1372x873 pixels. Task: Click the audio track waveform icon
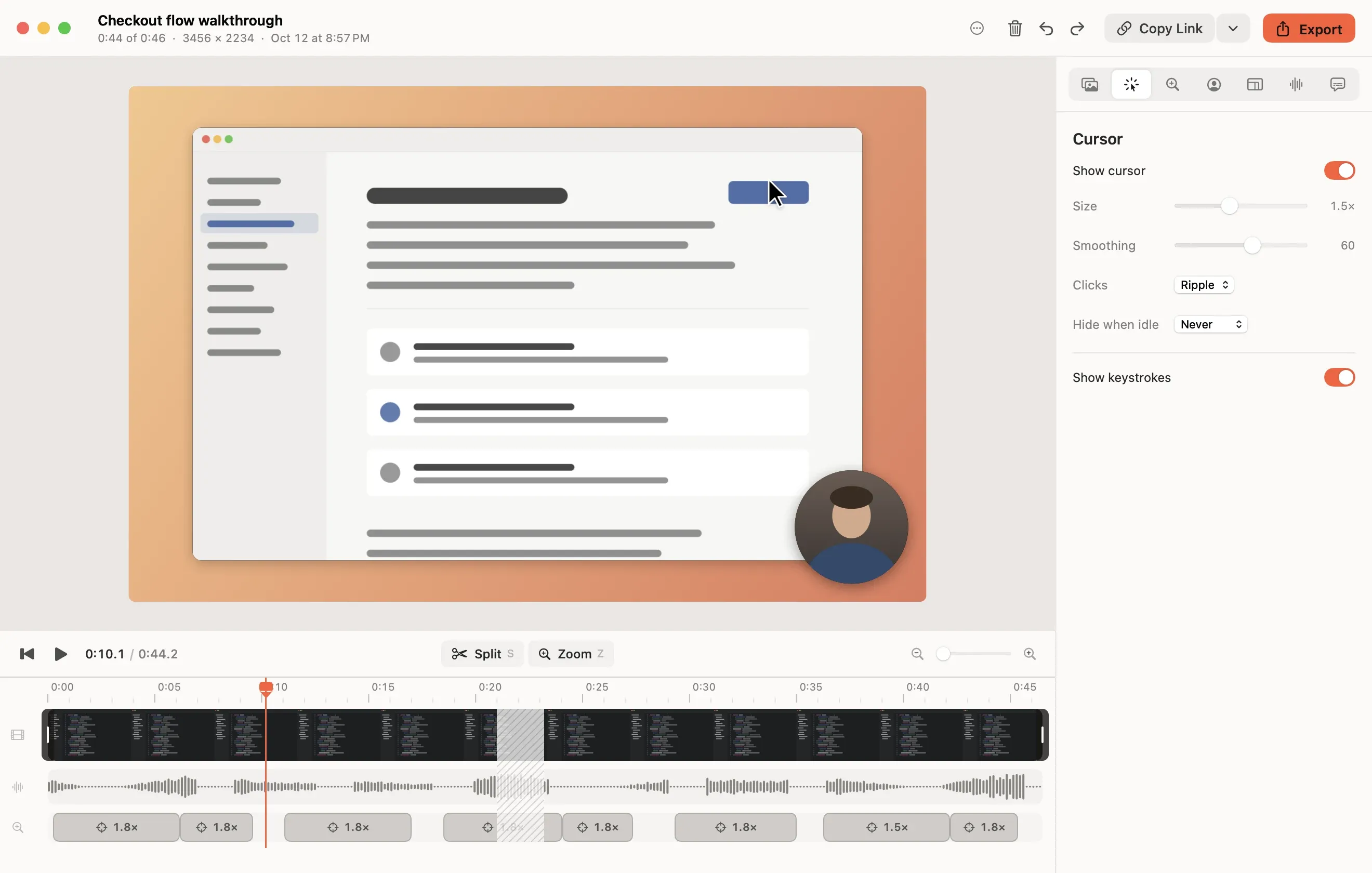tap(18, 787)
